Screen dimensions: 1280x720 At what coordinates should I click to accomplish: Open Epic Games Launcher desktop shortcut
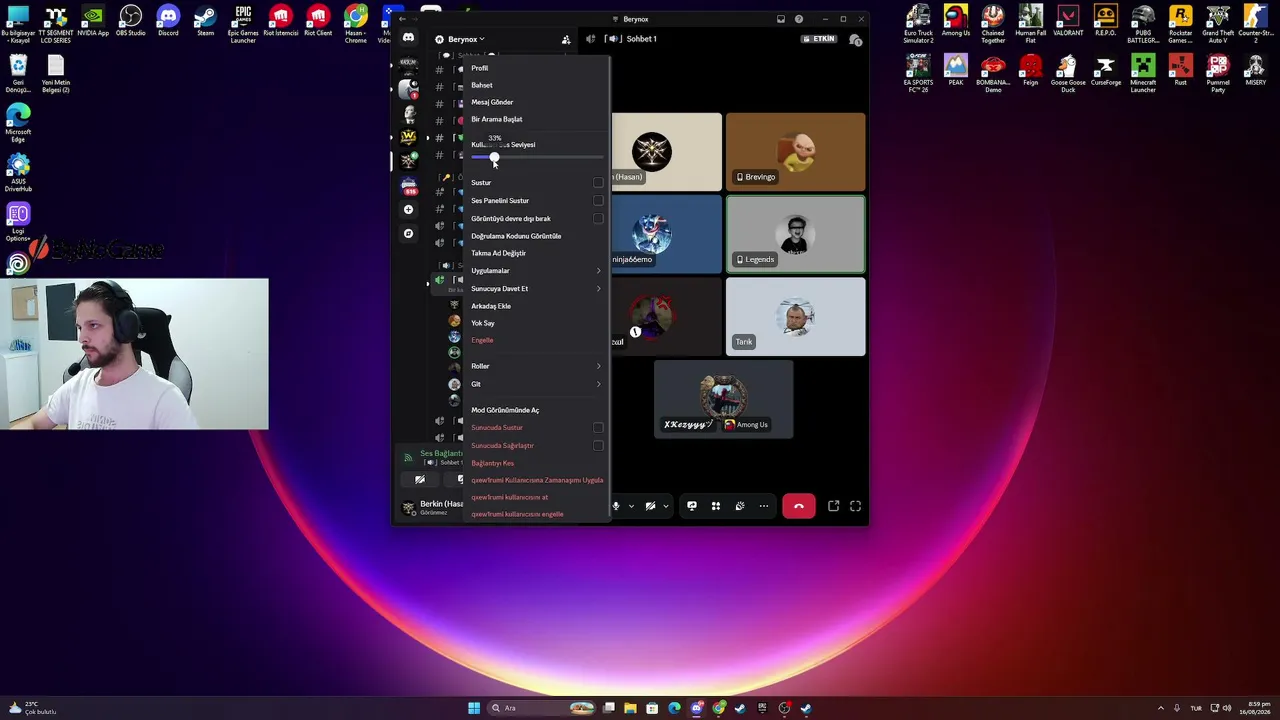(243, 24)
